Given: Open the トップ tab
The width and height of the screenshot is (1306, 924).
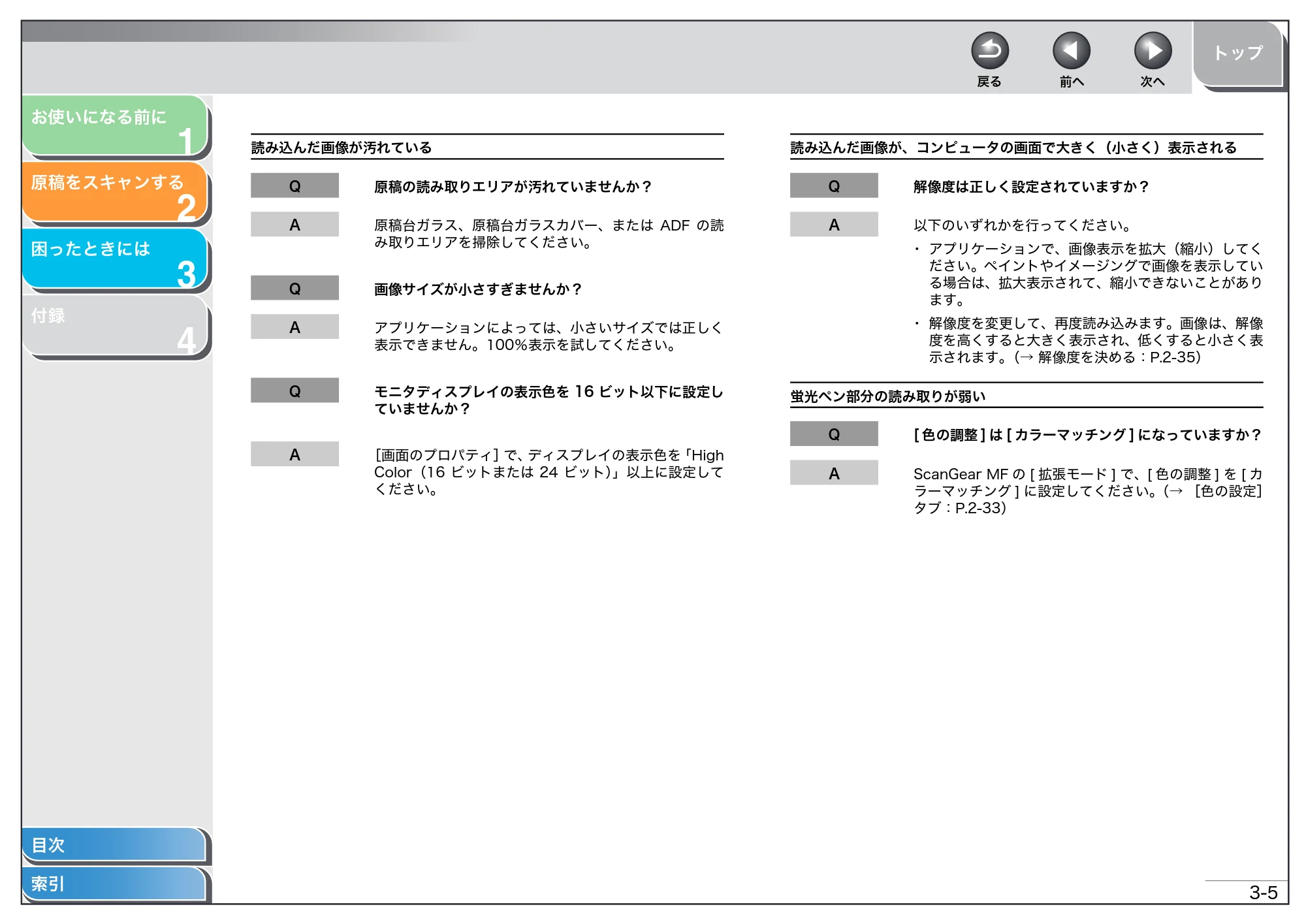Looking at the screenshot, I should (x=1237, y=54).
